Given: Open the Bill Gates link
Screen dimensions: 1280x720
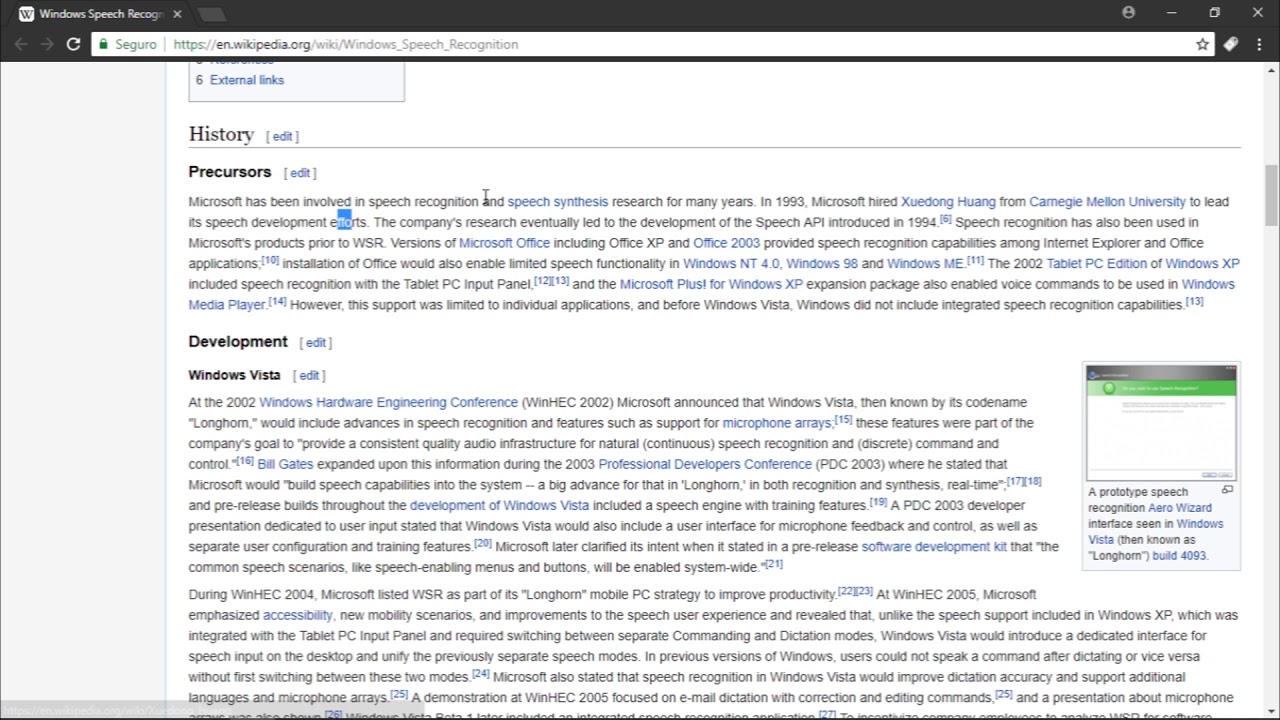Looking at the screenshot, I should coord(285,464).
